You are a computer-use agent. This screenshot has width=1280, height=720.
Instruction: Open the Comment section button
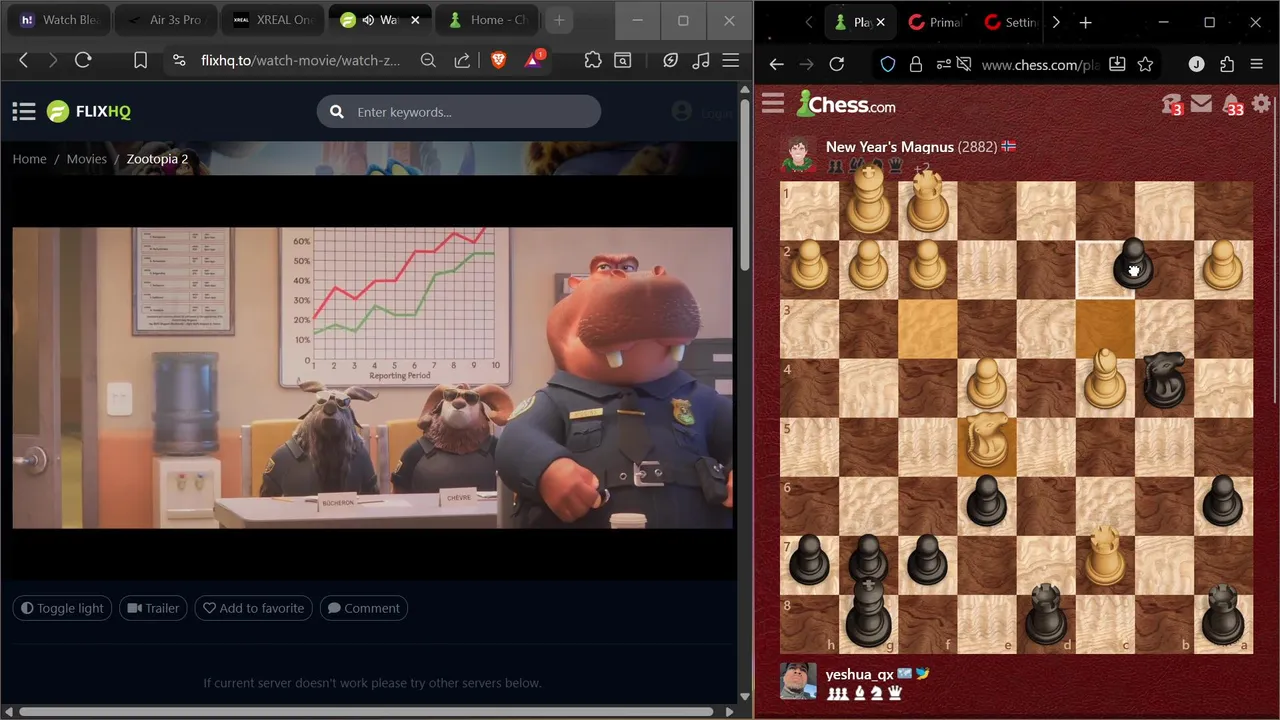[364, 608]
